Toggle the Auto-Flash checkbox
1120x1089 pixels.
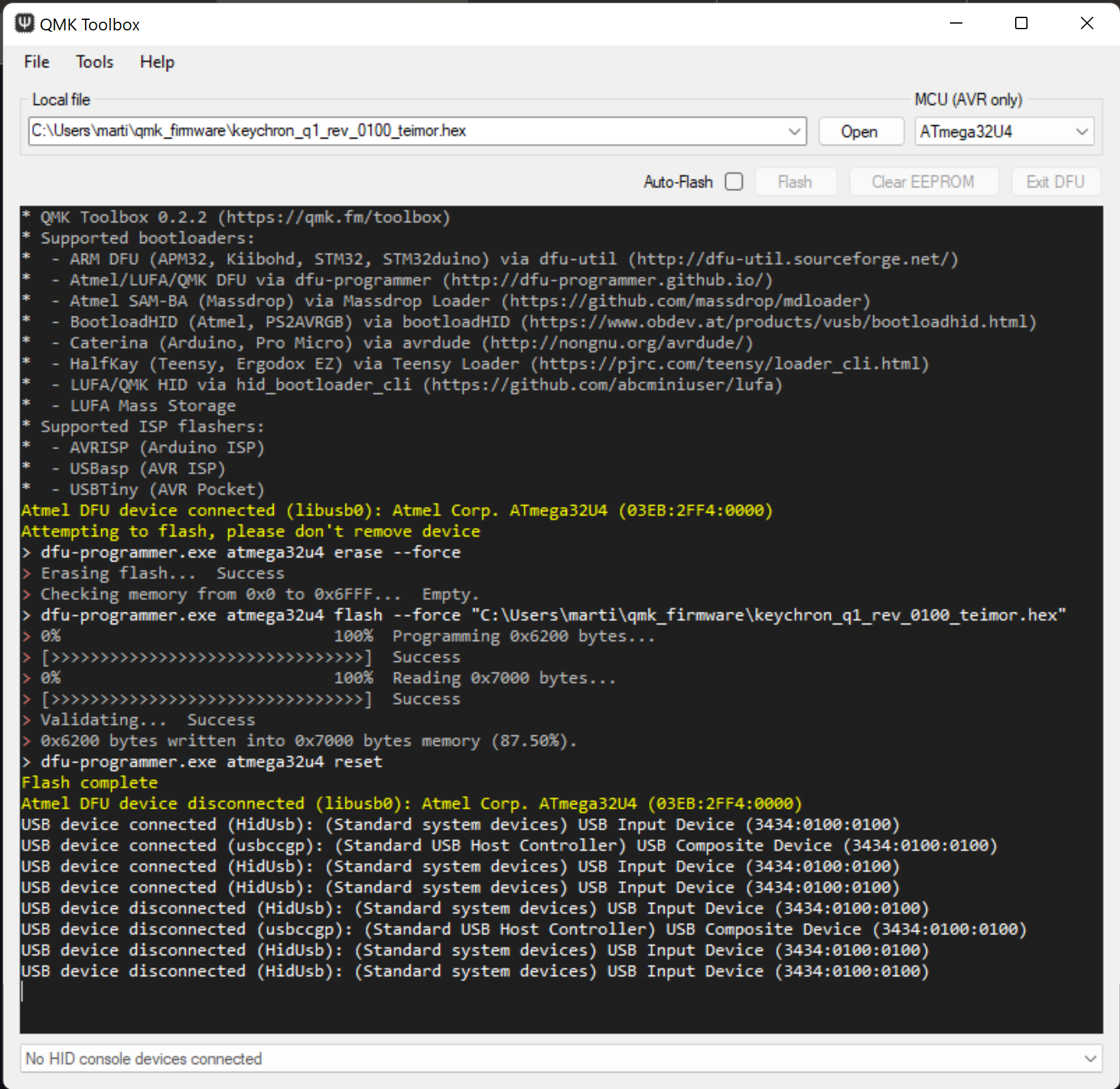[733, 181]
